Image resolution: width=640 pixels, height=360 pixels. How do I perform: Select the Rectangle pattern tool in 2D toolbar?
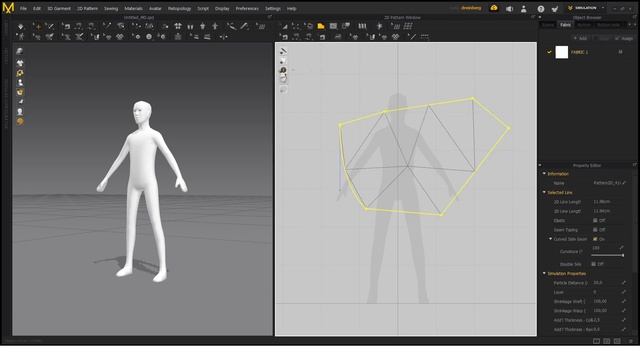pyautogui.click(x=333, y=26)
